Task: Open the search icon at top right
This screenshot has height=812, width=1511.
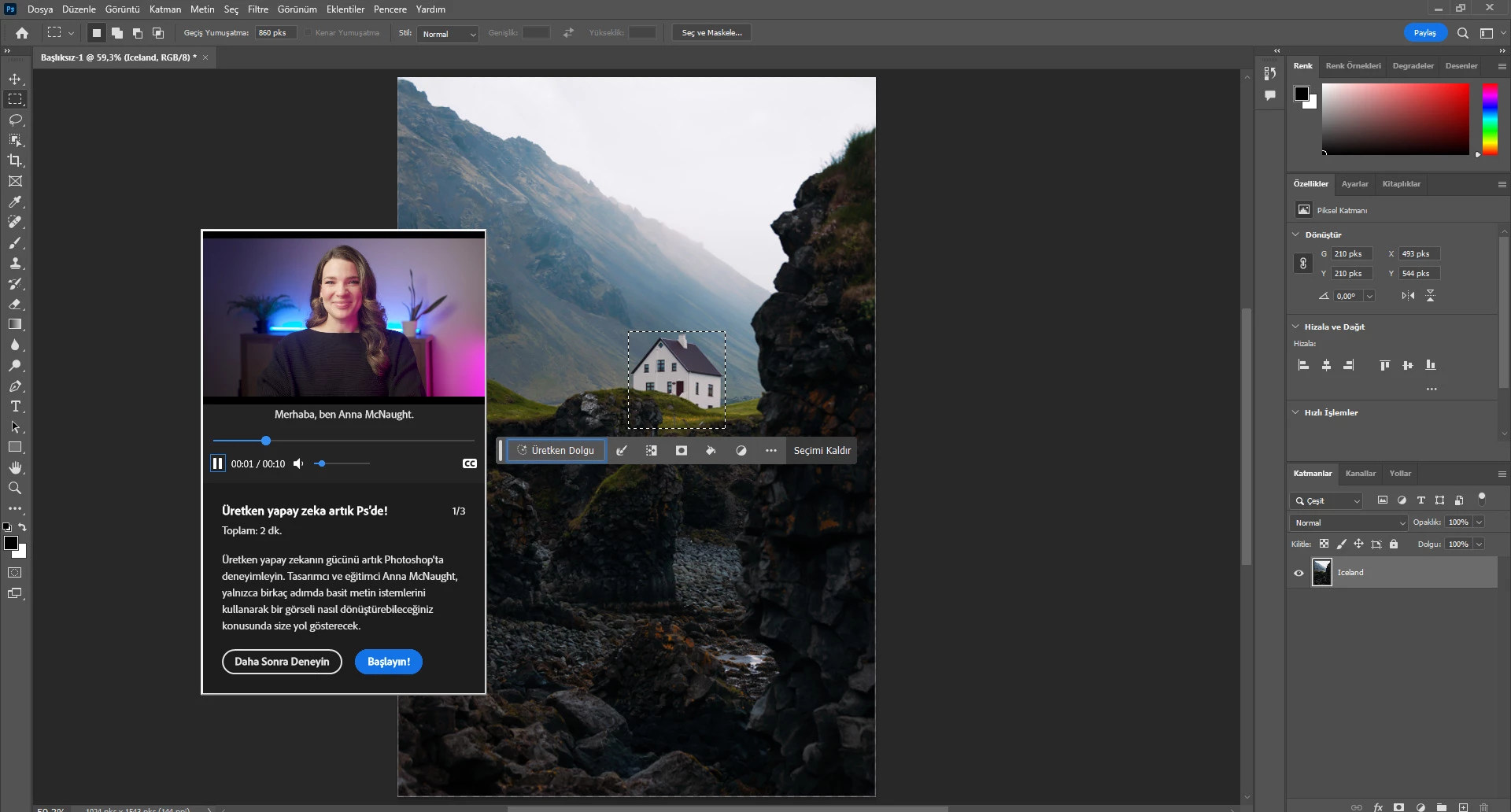Action: [x=1462, y=33]
